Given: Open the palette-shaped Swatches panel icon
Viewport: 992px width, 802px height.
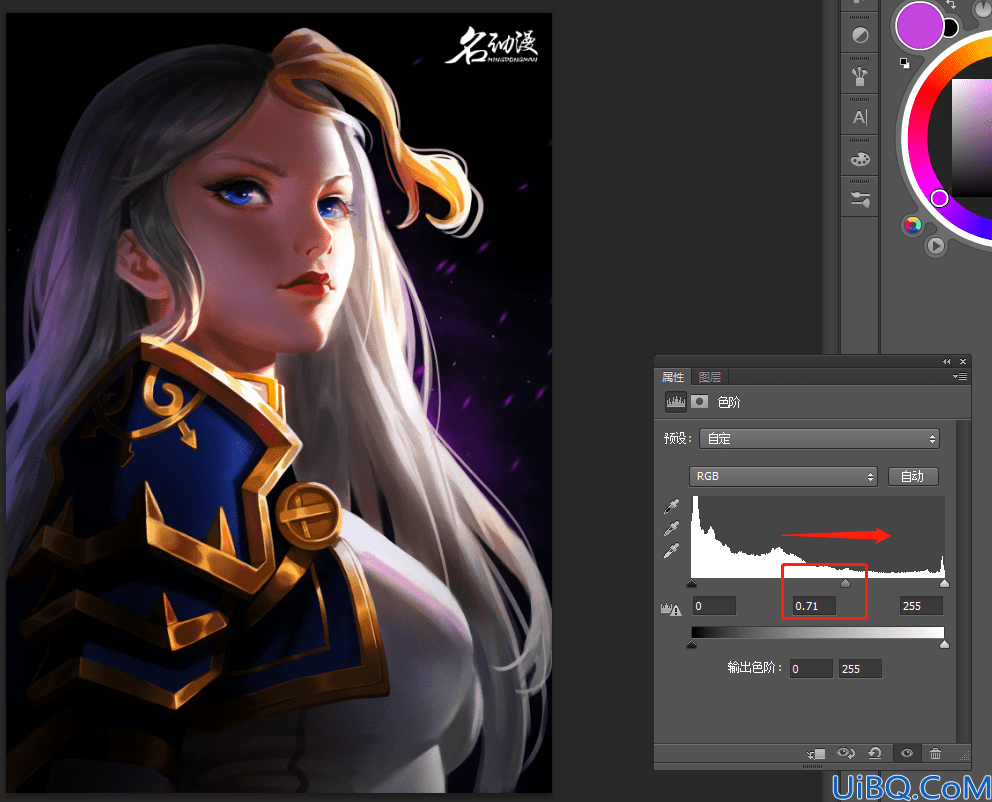Looking at the screenshot, I should [860, 159].
